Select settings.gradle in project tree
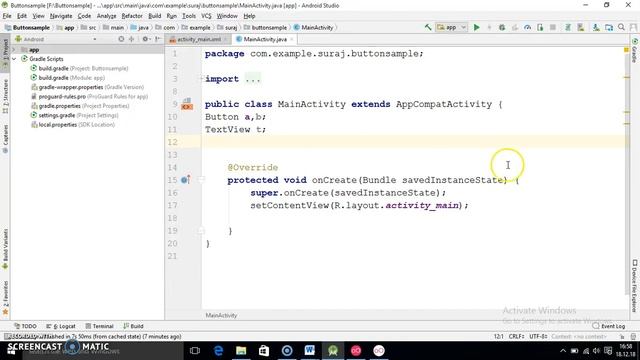The width and height of the screenshot is (640, 360). (74, 115)
